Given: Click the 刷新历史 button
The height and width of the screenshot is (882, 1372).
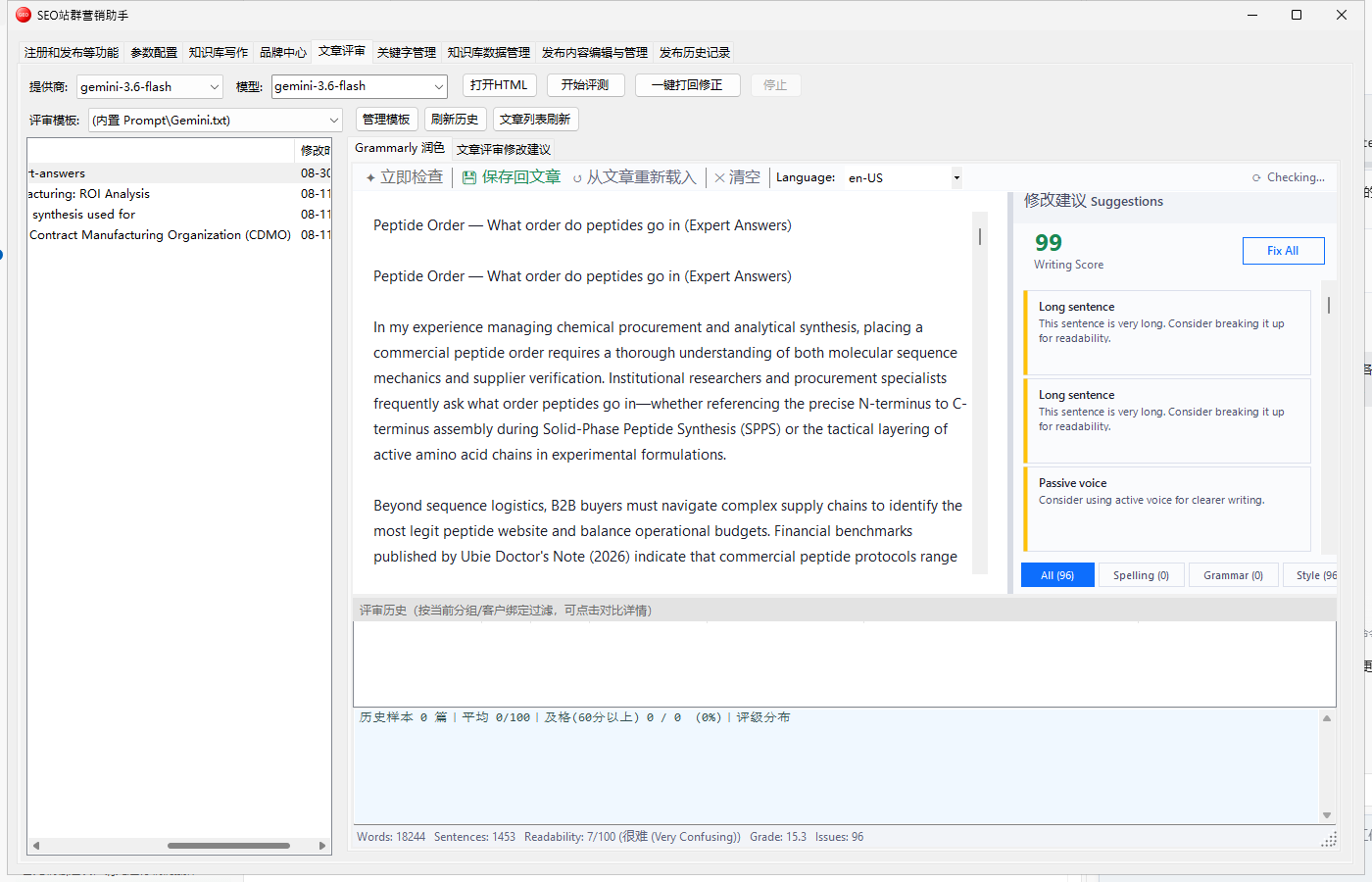Looking at the screenshot, I should coord(455,120).
